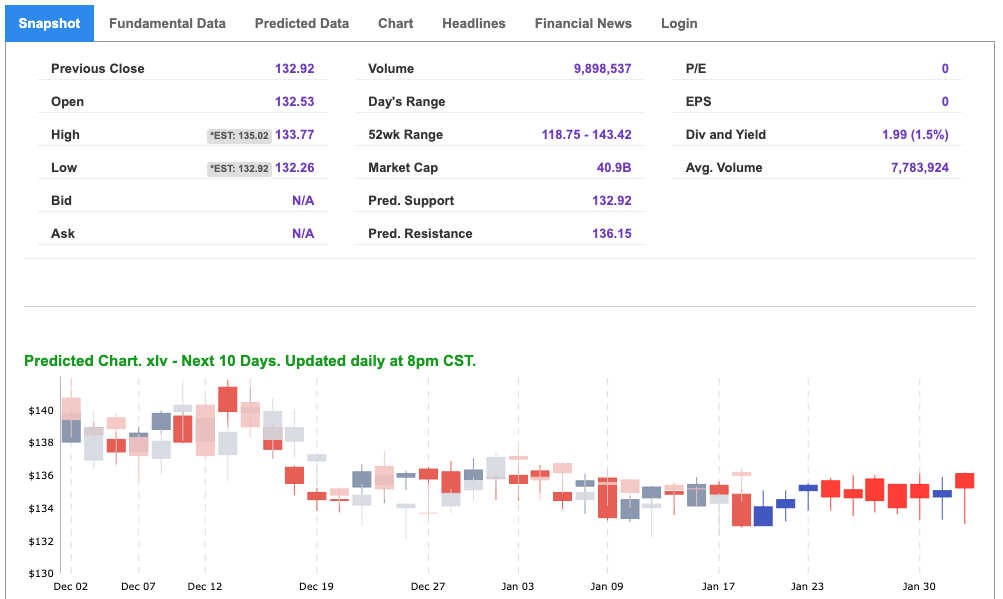Click the Predicted Chart xlv heading

point(249,361)
